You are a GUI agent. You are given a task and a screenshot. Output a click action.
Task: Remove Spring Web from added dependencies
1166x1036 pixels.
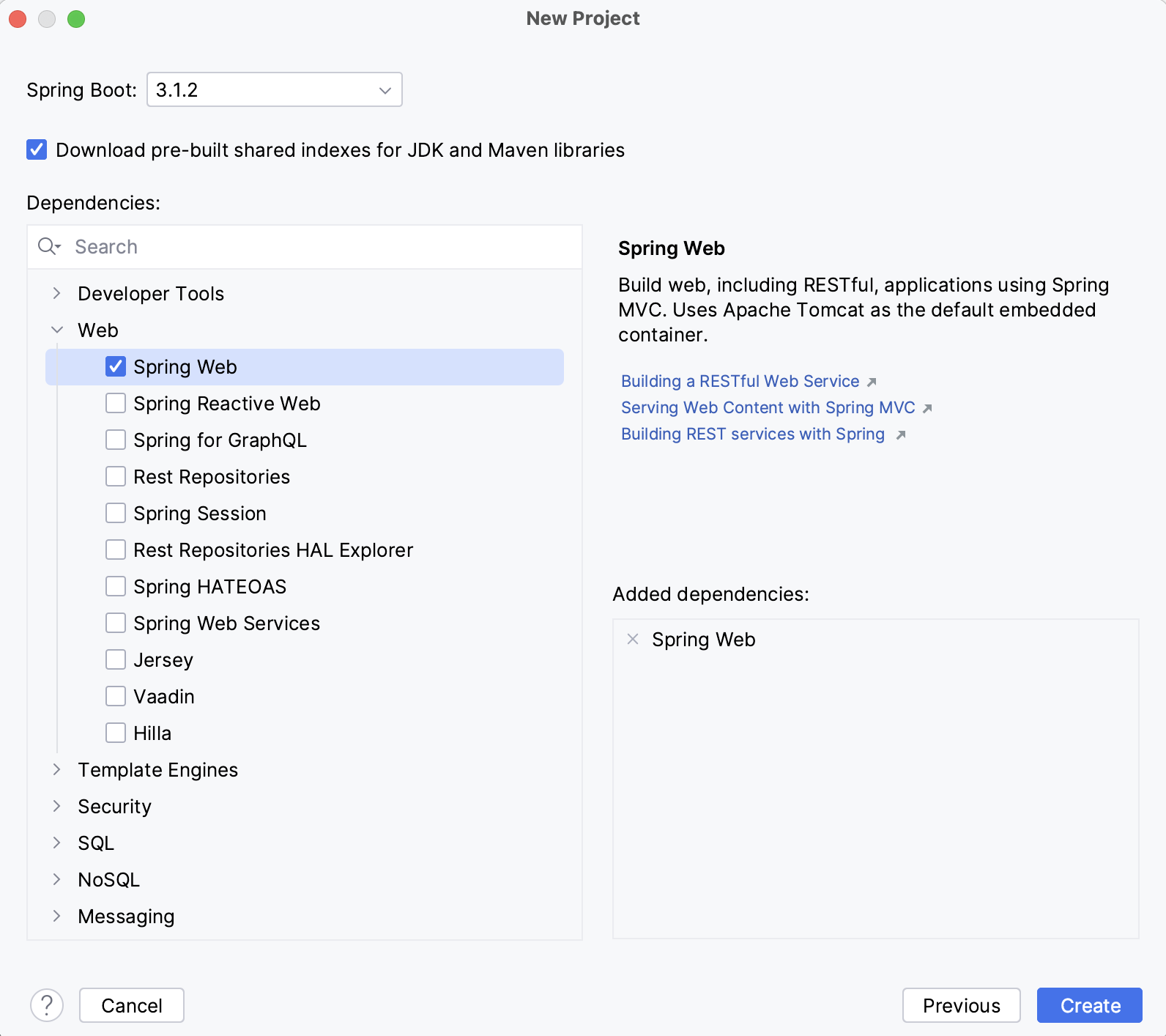[633, 639]
